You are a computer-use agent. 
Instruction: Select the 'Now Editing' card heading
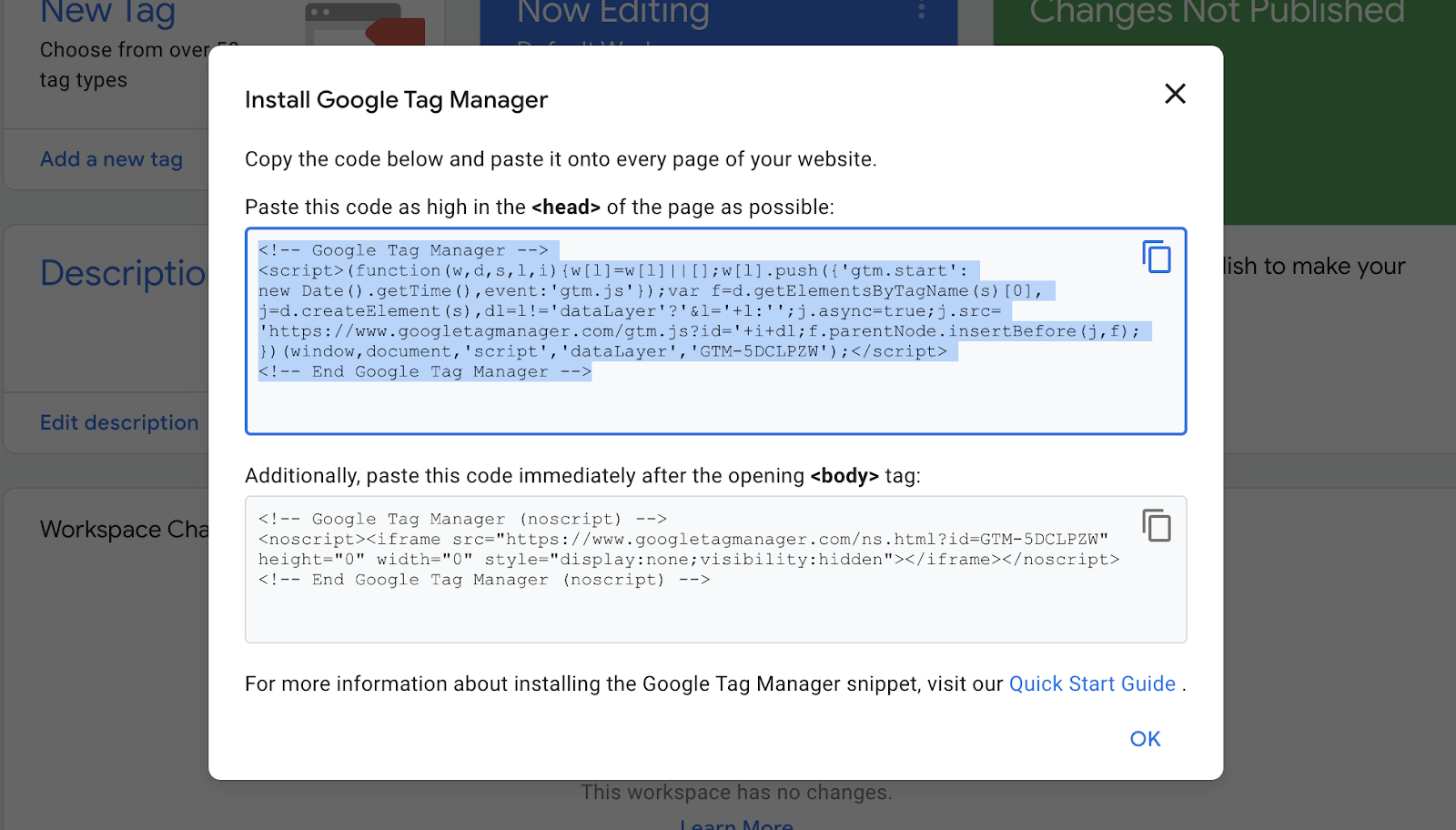tap(612, 12)
